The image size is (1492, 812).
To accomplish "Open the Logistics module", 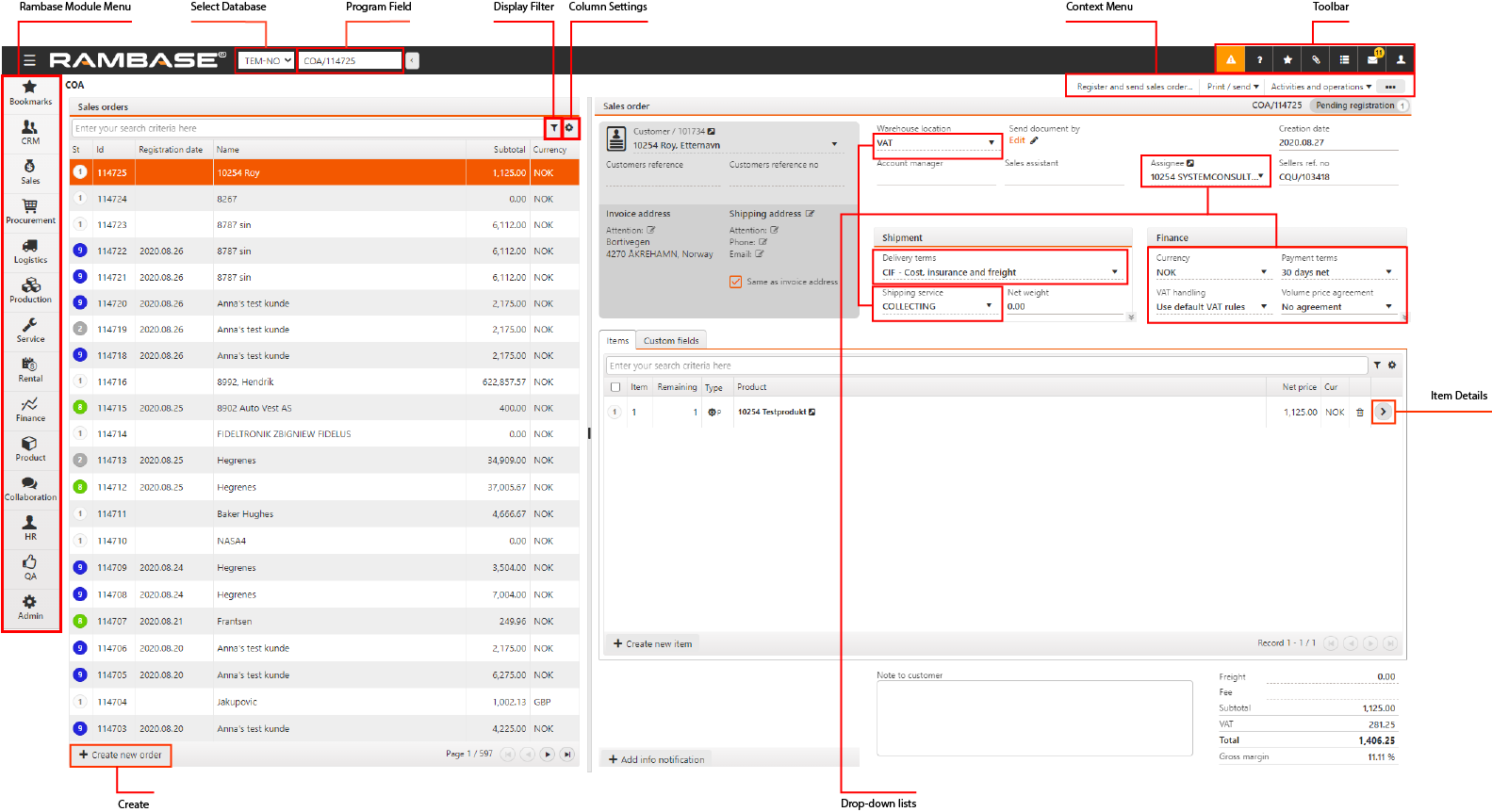I will coord(30,251).
